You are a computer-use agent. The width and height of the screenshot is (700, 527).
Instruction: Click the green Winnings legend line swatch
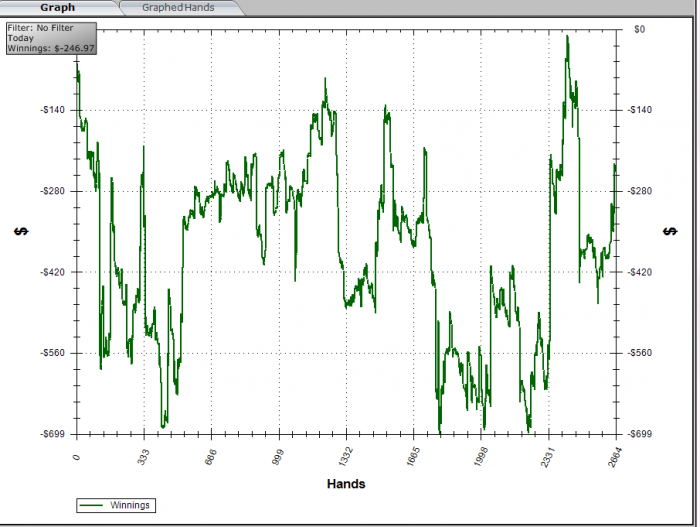tap(91, 505)
